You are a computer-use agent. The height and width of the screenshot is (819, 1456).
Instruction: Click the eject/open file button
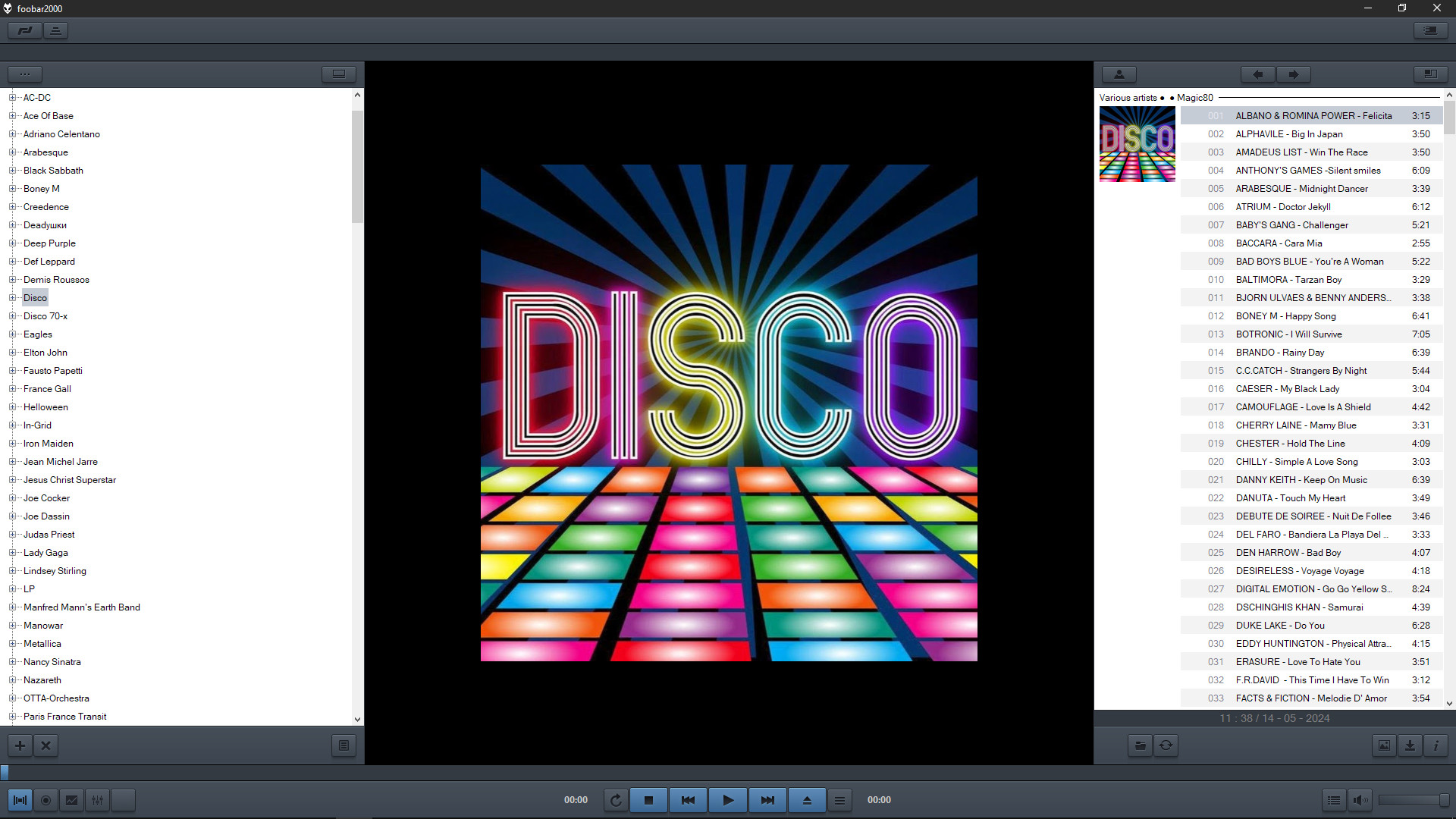click(807, 800)
